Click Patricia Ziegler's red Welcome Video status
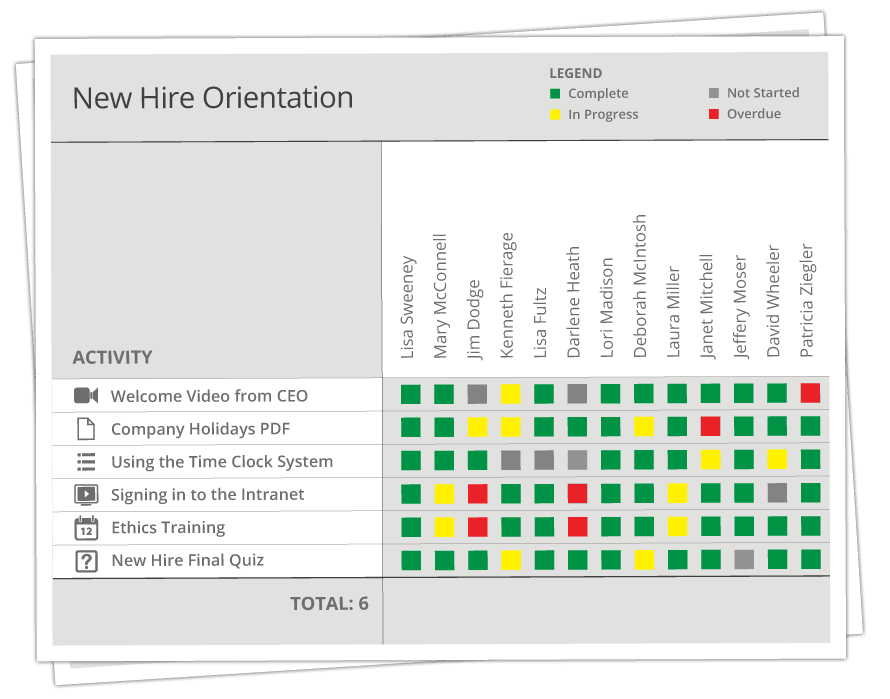The image size is (890, 699). 810,394
